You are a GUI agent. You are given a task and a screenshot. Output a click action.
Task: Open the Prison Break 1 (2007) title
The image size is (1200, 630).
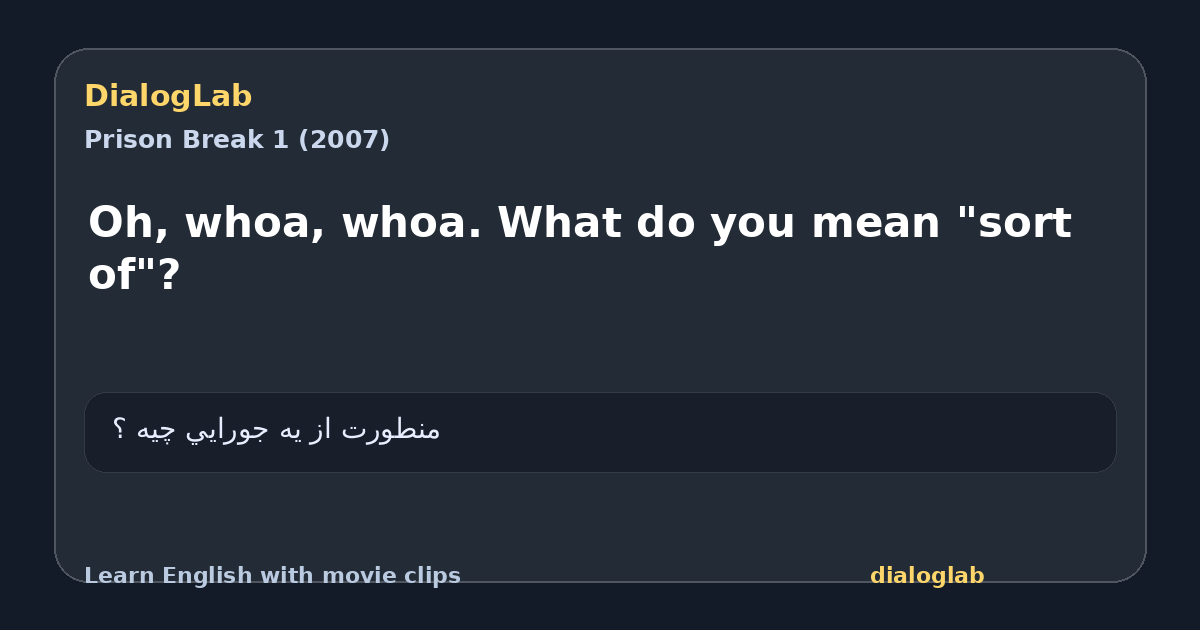(237, 140)
